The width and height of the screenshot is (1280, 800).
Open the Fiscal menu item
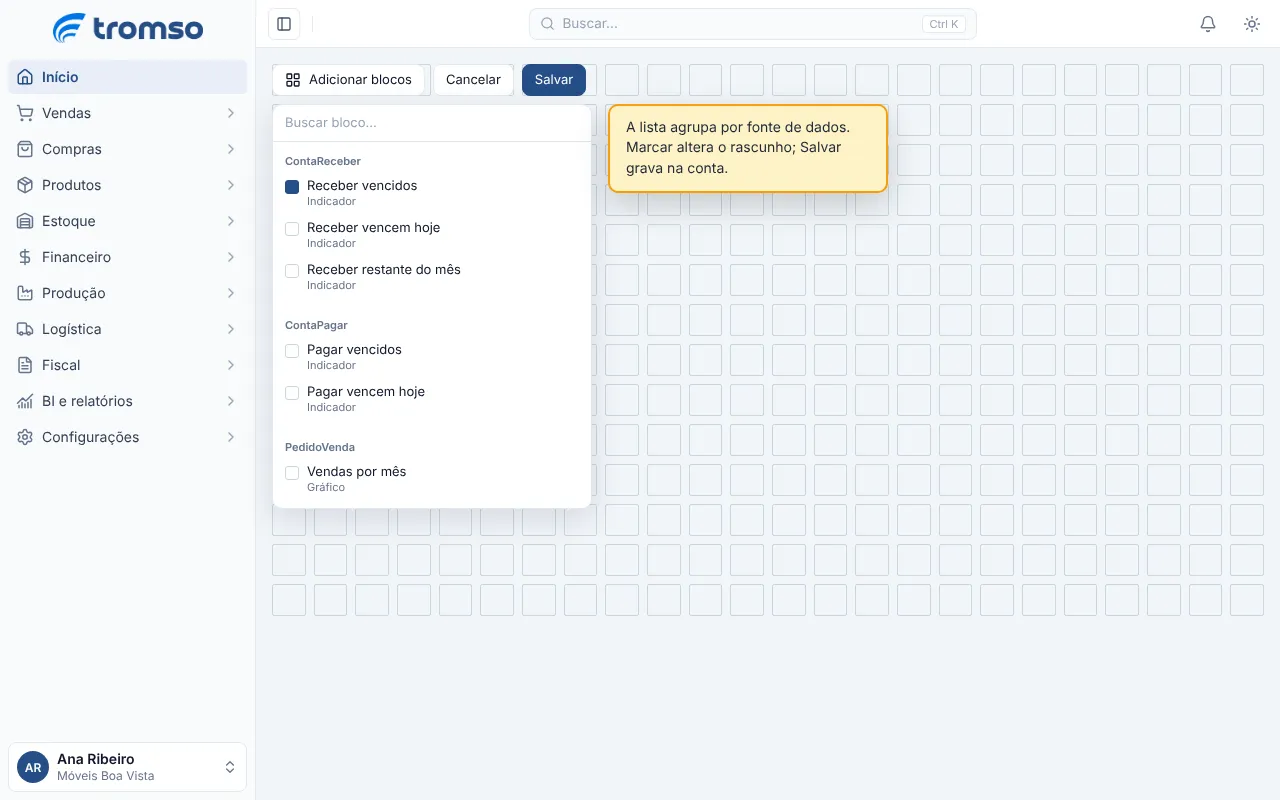click(x=128, y=365)
